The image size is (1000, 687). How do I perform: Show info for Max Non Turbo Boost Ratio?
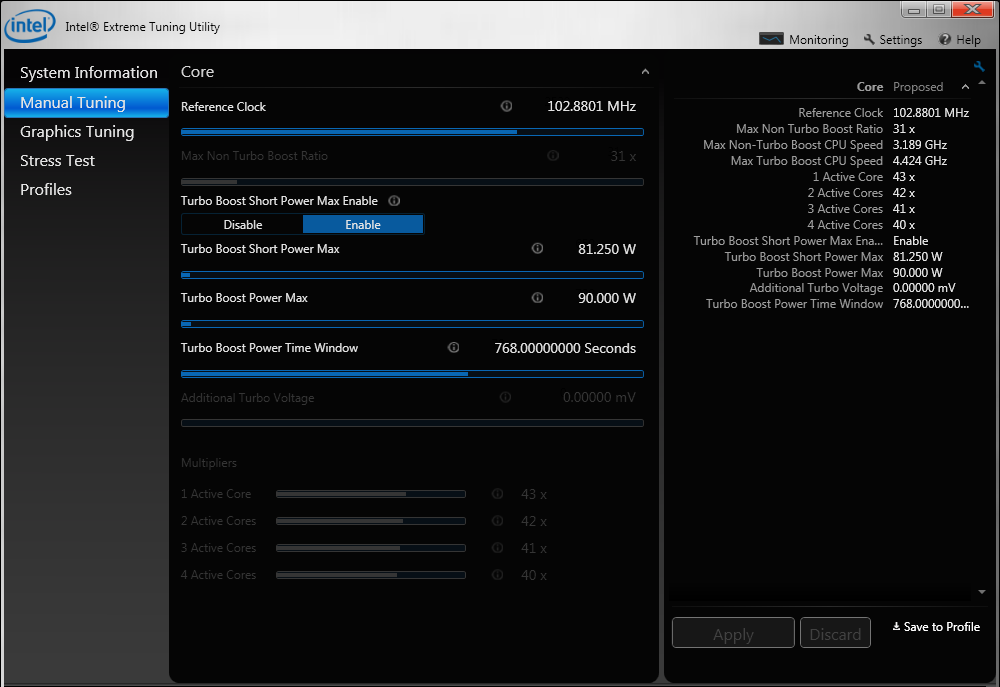click(553, 156)
